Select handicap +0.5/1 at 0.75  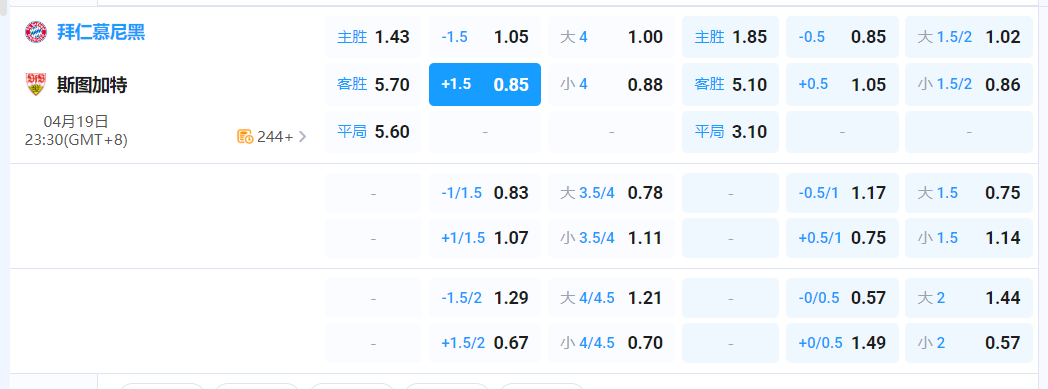point(842,238)
